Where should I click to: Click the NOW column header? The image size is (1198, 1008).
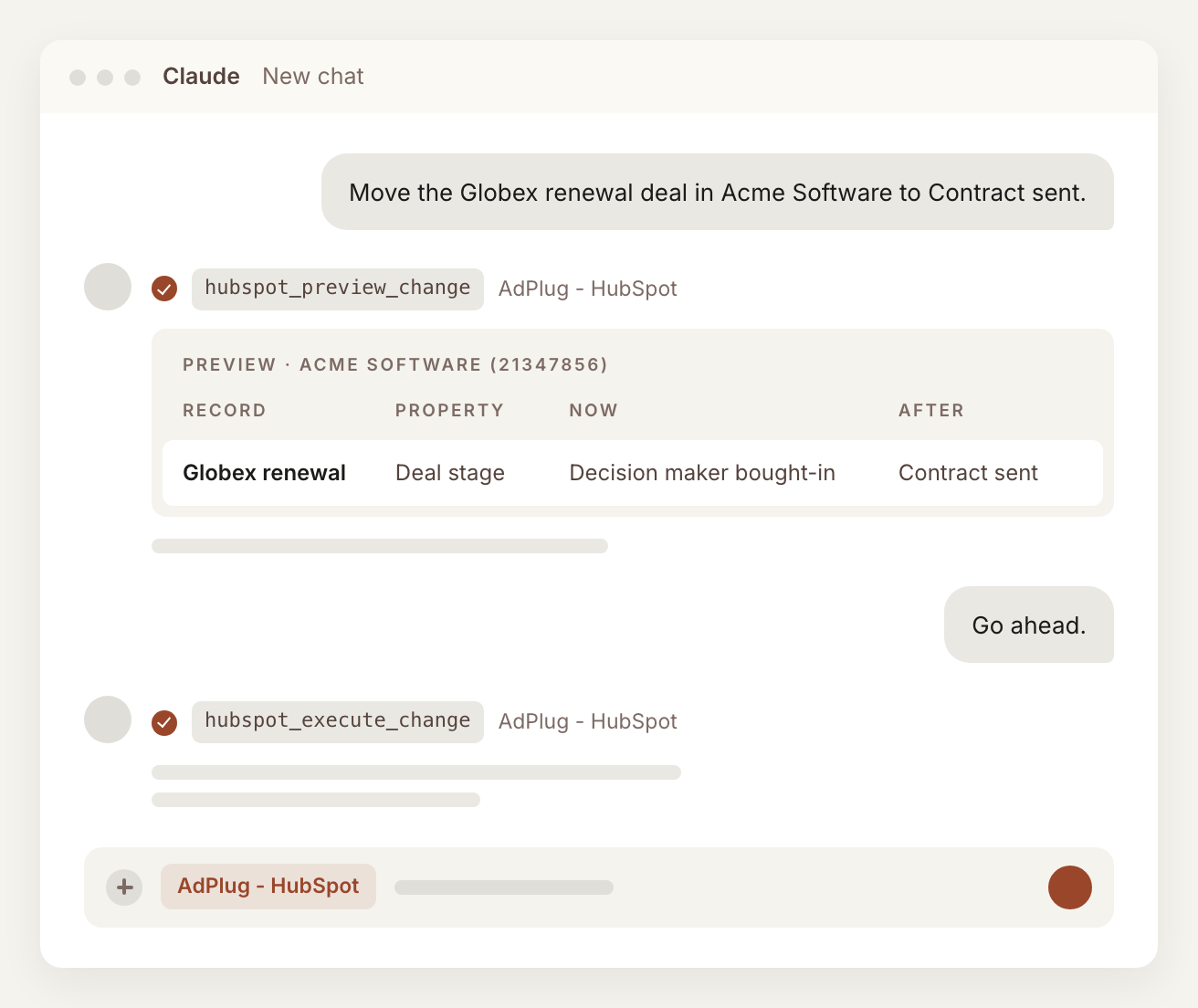coord(594,411)
